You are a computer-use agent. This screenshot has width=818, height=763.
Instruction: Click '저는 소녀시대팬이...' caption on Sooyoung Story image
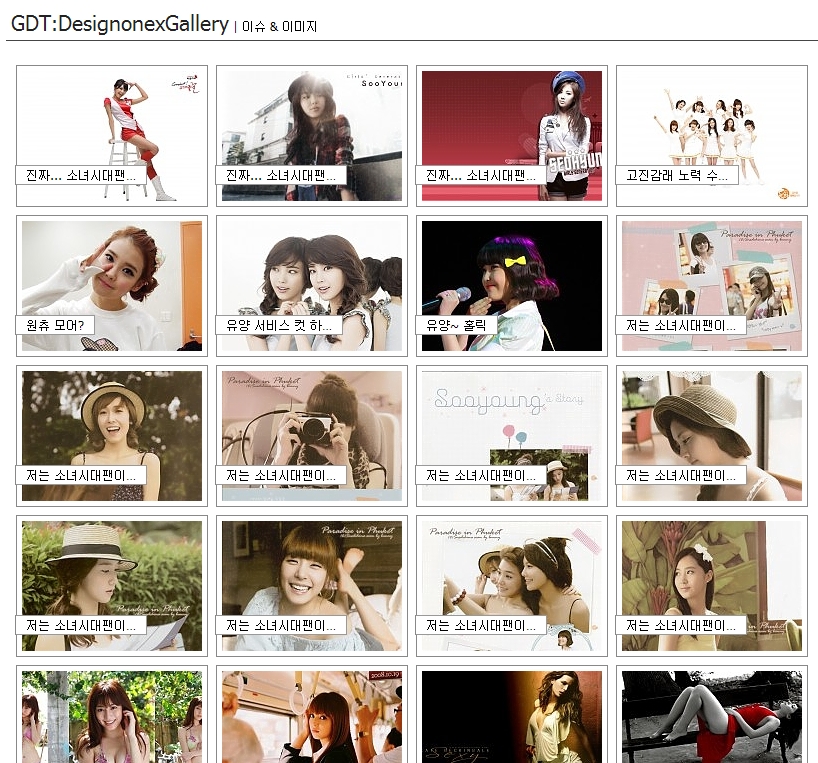click(480, 476)
